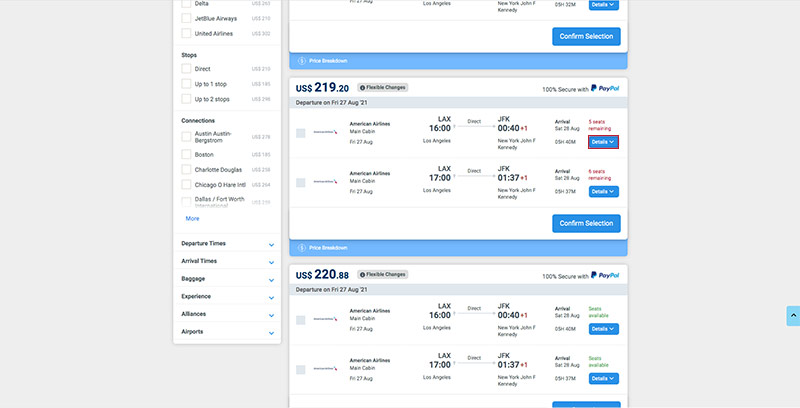
Task: Click 'Departure on Fri 27 Aug '21' under US$ 220.88
Action: (x=332, y=290)
